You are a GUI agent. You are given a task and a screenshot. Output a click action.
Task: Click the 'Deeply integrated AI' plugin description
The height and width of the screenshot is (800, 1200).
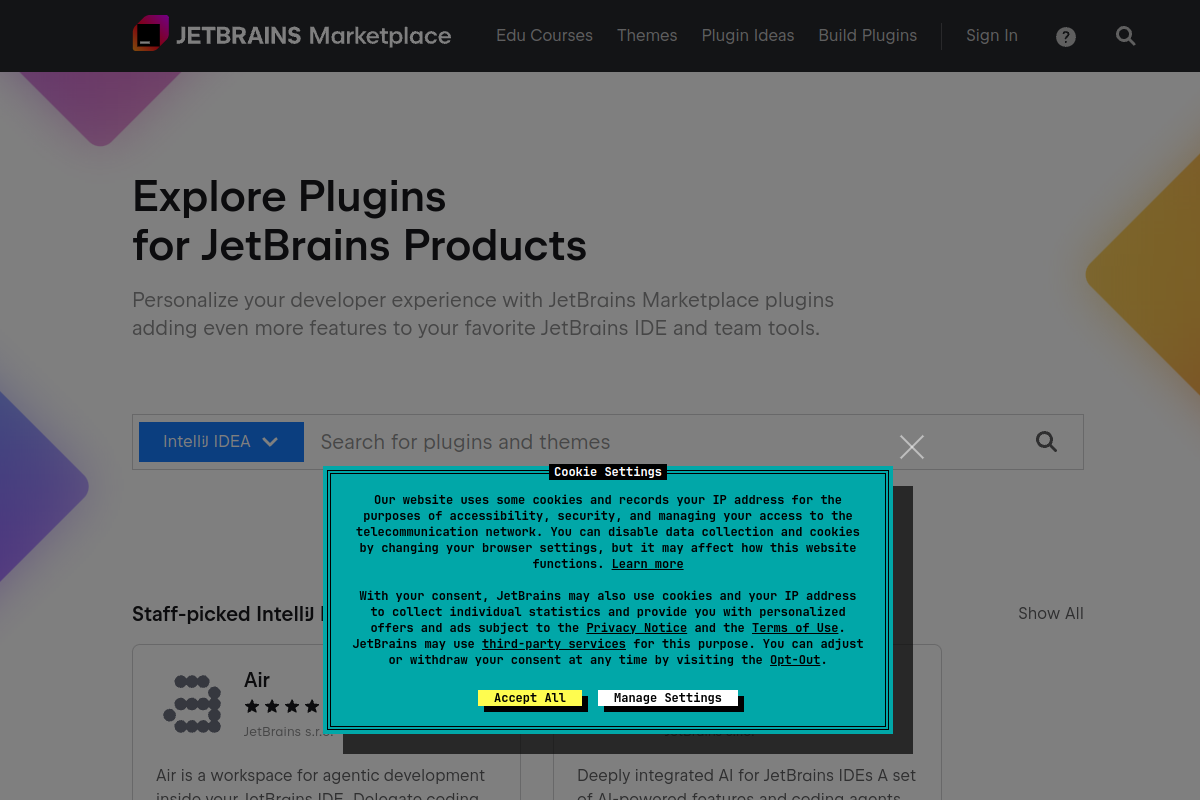(x=747, y=786)
